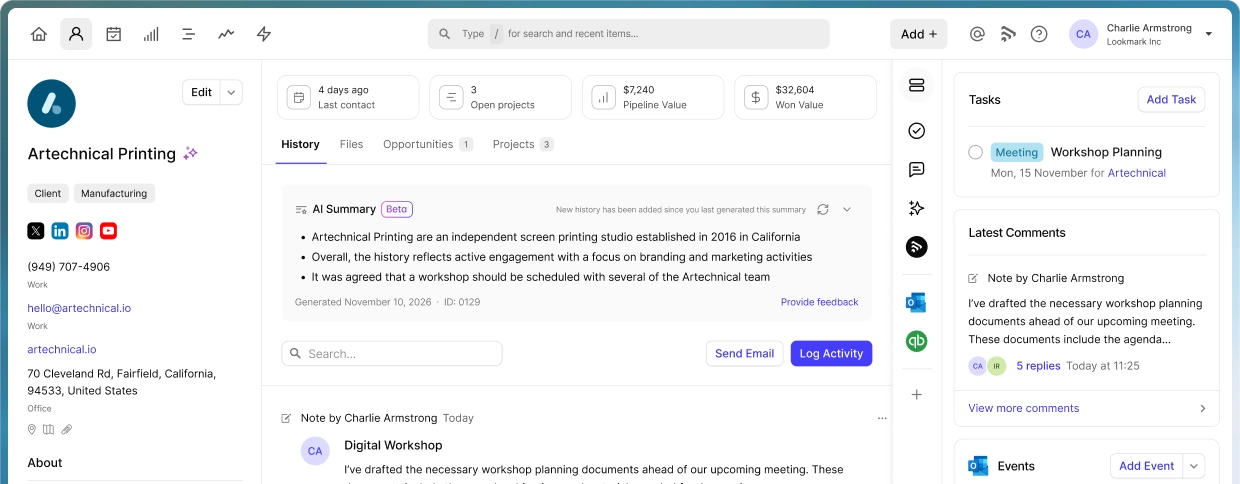1240x484 pixels.
Task: Open the 5 replies link
Action: pyautogui.click(x=1038, y=366)
